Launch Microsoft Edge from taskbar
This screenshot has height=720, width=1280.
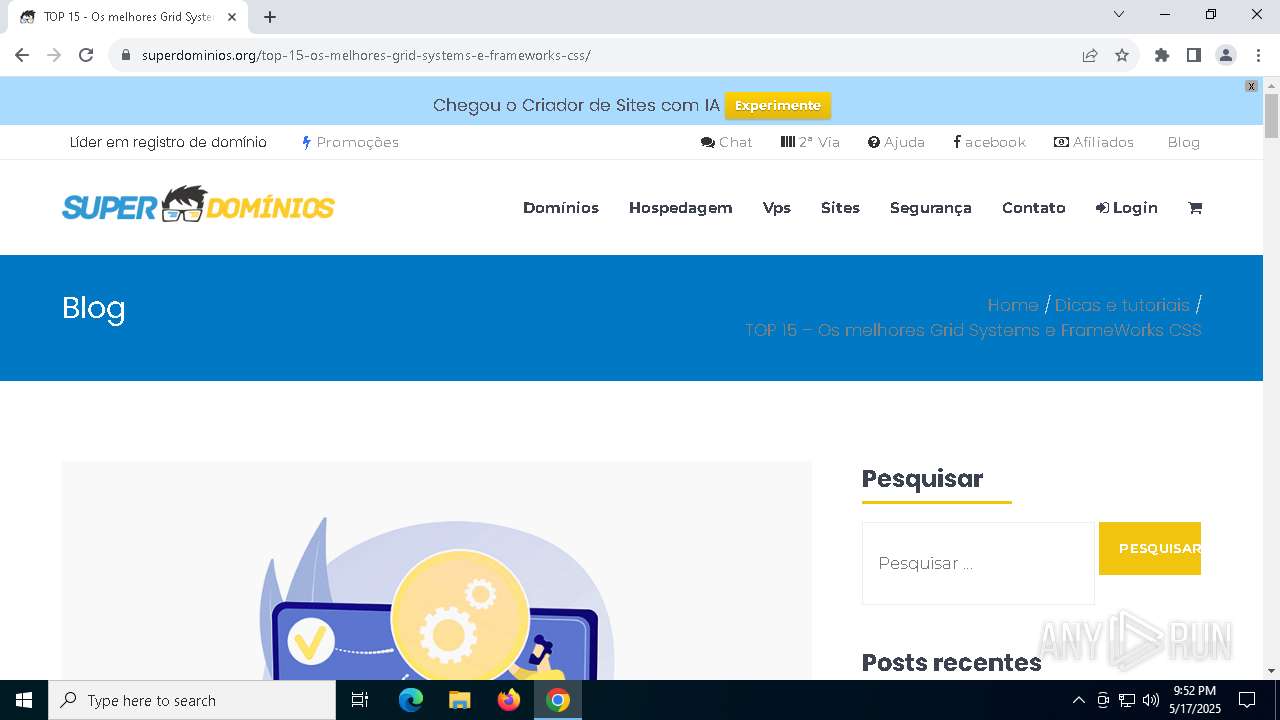[411, 700]
